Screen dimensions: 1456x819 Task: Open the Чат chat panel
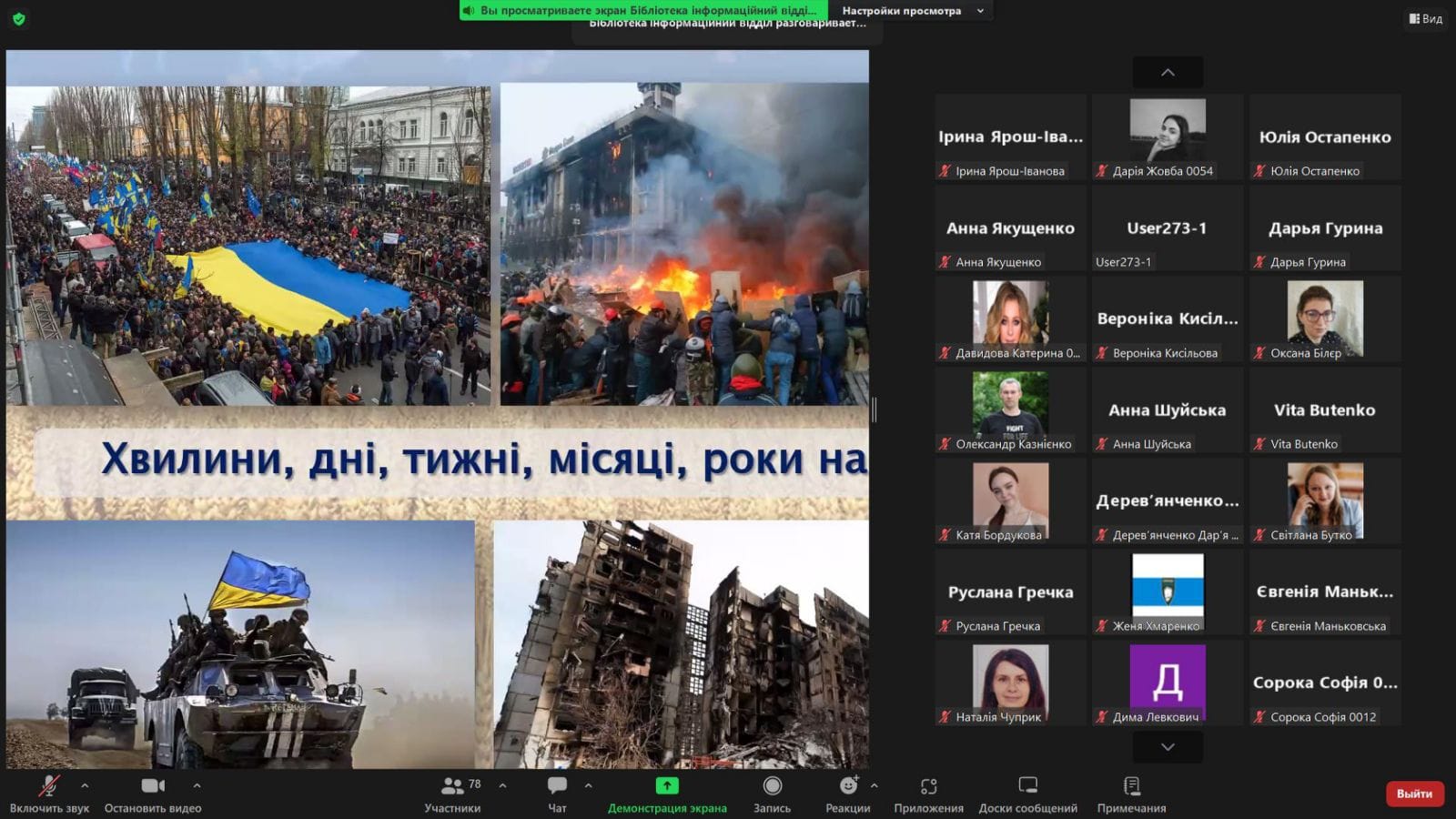pos(557,793)
